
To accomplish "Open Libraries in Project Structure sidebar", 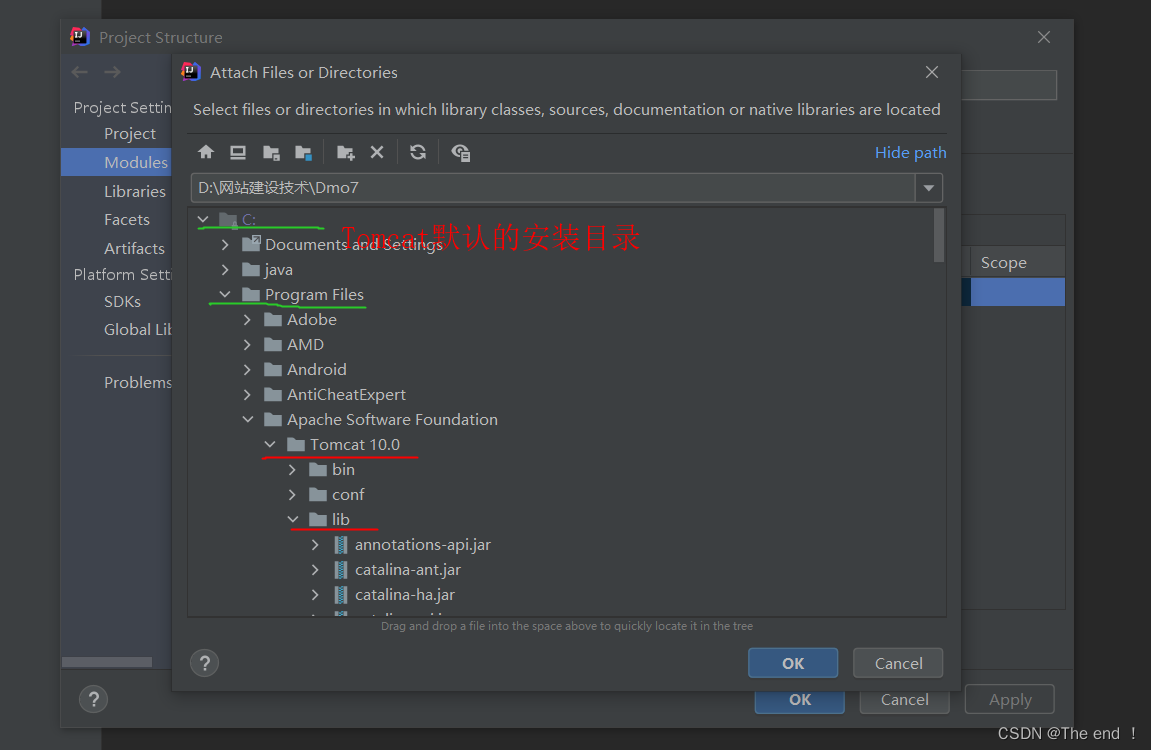I will pyautogui.click(x=134, y=192).
